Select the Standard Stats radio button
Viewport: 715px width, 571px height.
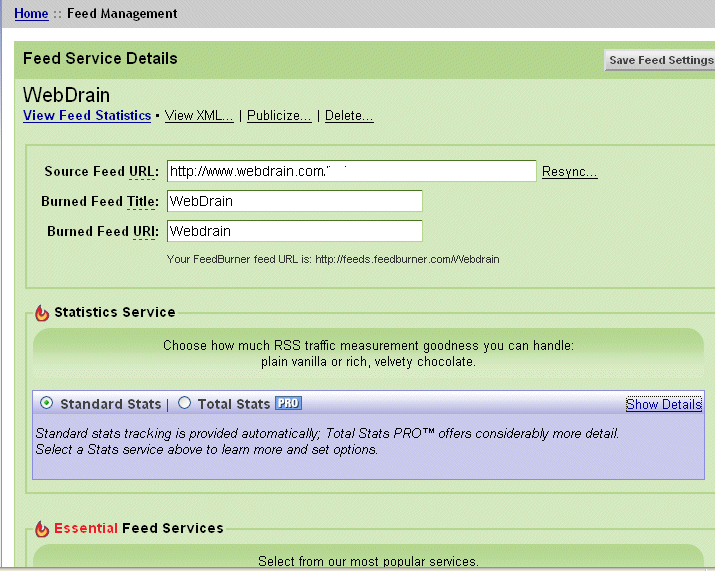[47, 403]
